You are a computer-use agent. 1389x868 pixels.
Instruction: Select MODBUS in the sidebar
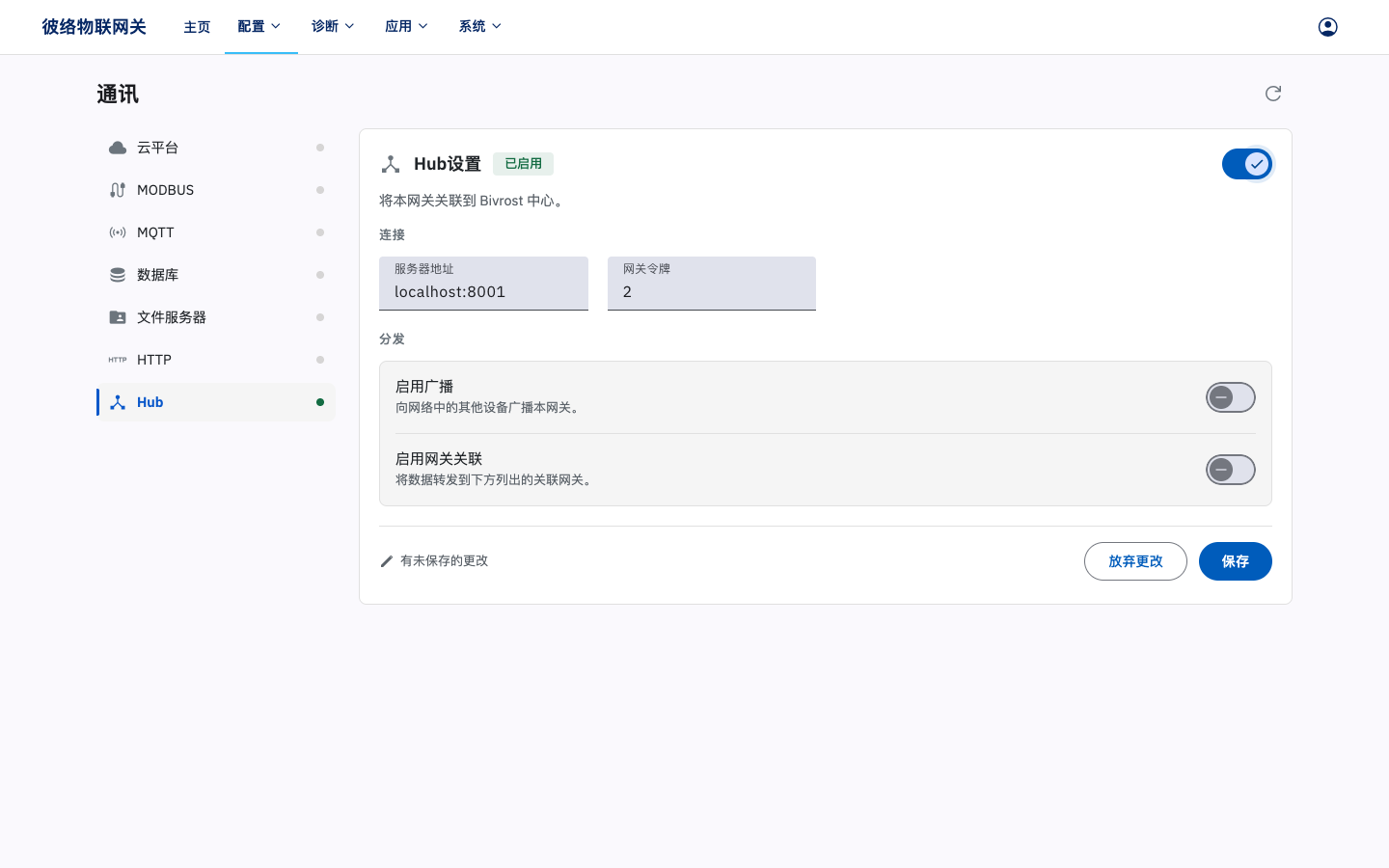(x=216, y=190)
